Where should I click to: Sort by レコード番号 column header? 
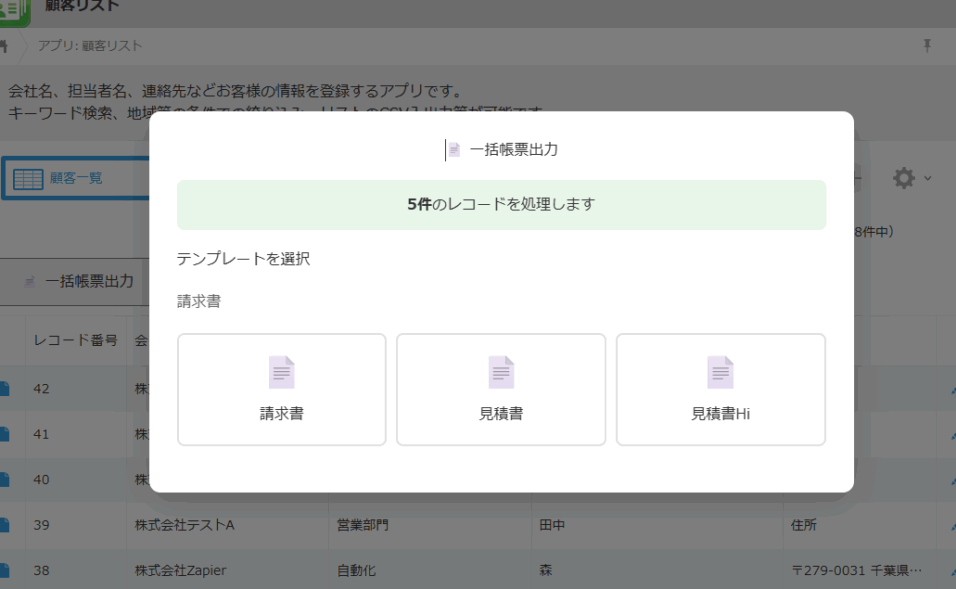75,339
